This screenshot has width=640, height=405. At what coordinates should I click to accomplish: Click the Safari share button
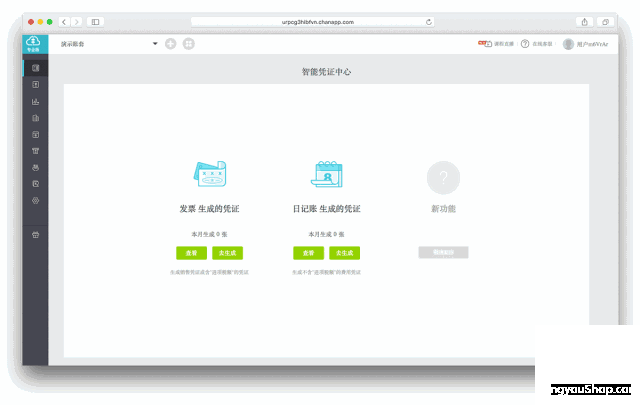(584, 22)
